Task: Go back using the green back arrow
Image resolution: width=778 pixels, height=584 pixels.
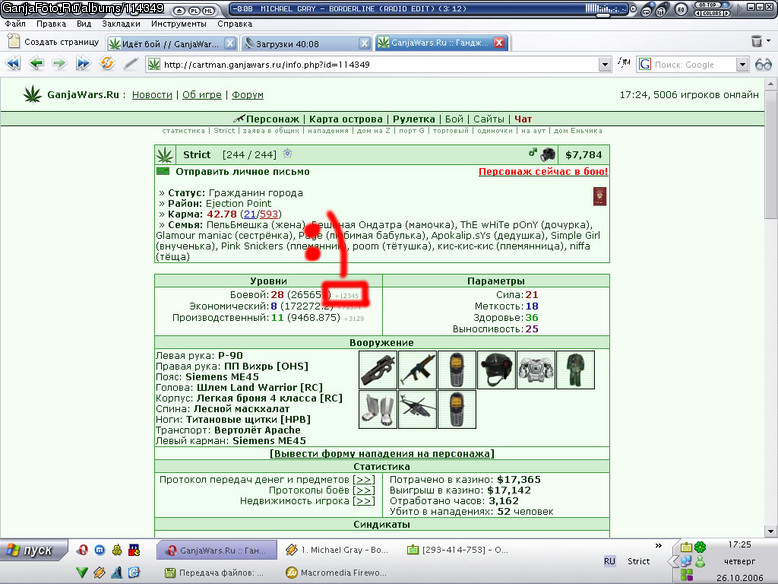Action: point(36,64)
